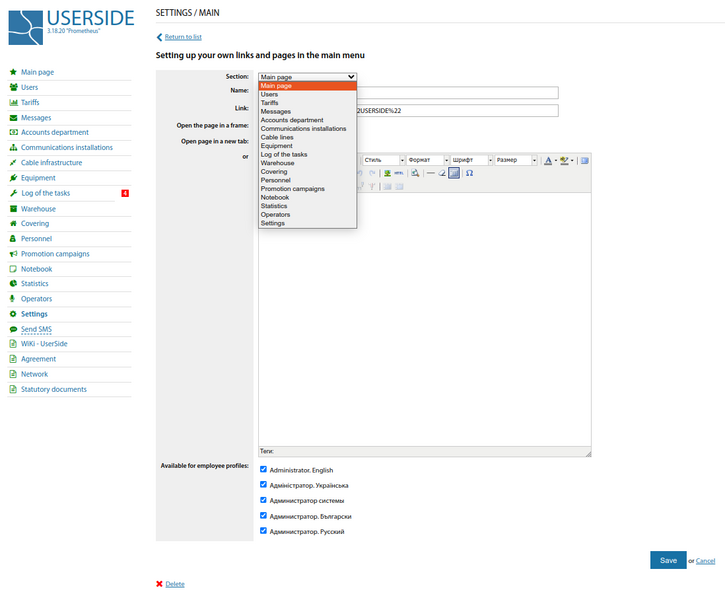Click the text color icon in editor
The height and width of the screenshot is (600, 725).
(x=548, y=160)
